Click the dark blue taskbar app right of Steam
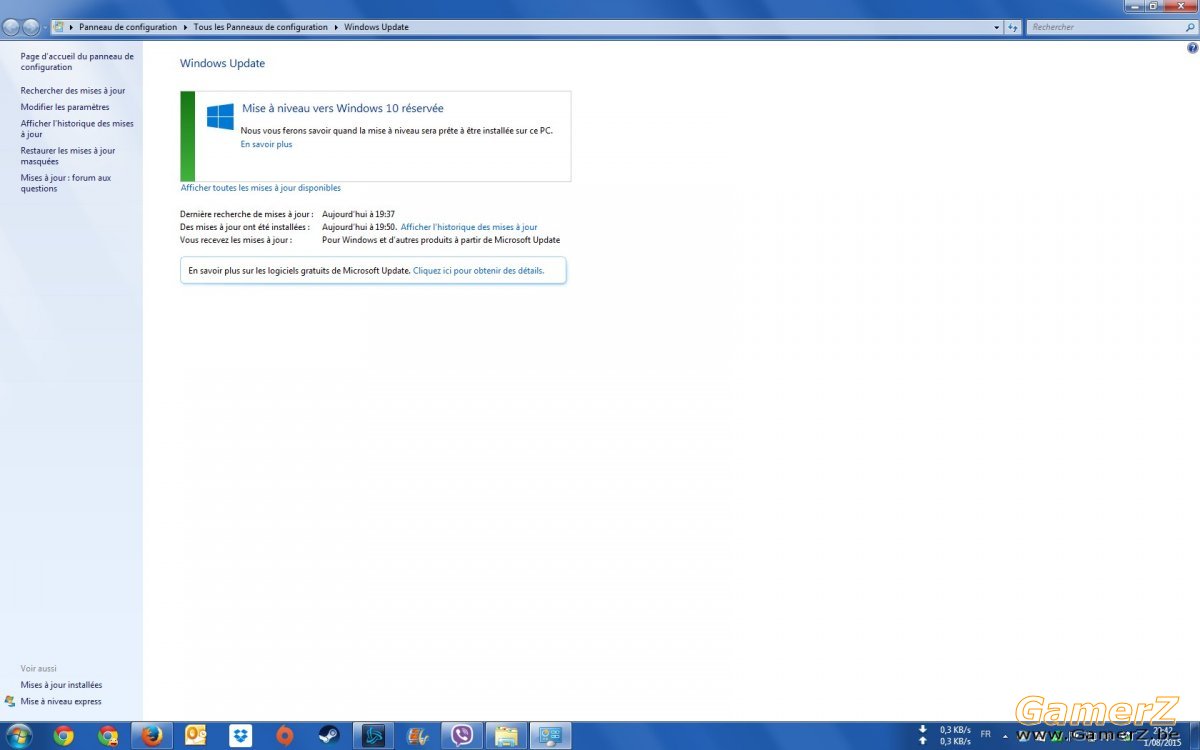The image size is (1200, 750). click(x=374, y=736)
